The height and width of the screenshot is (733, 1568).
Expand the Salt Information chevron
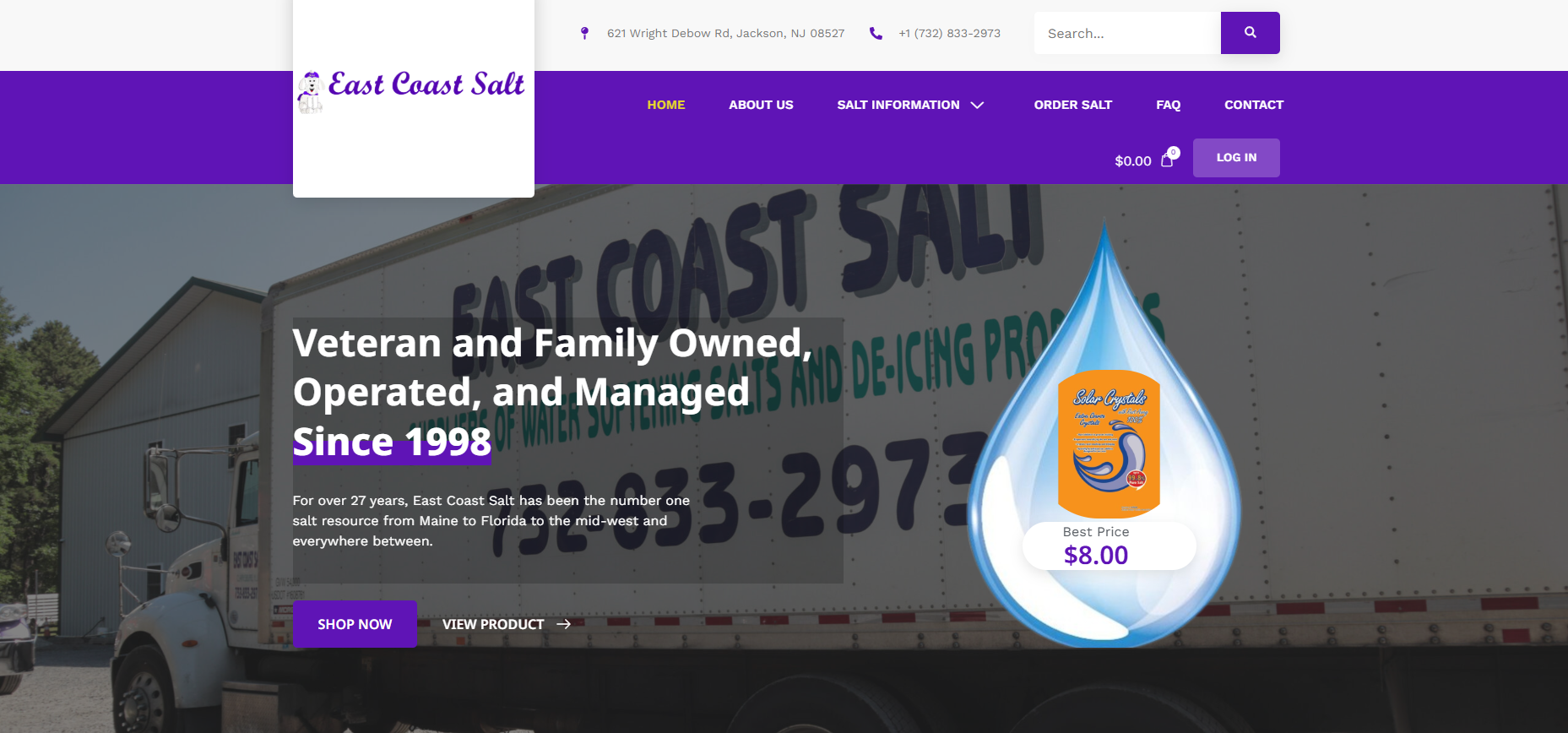click(978, 105)
